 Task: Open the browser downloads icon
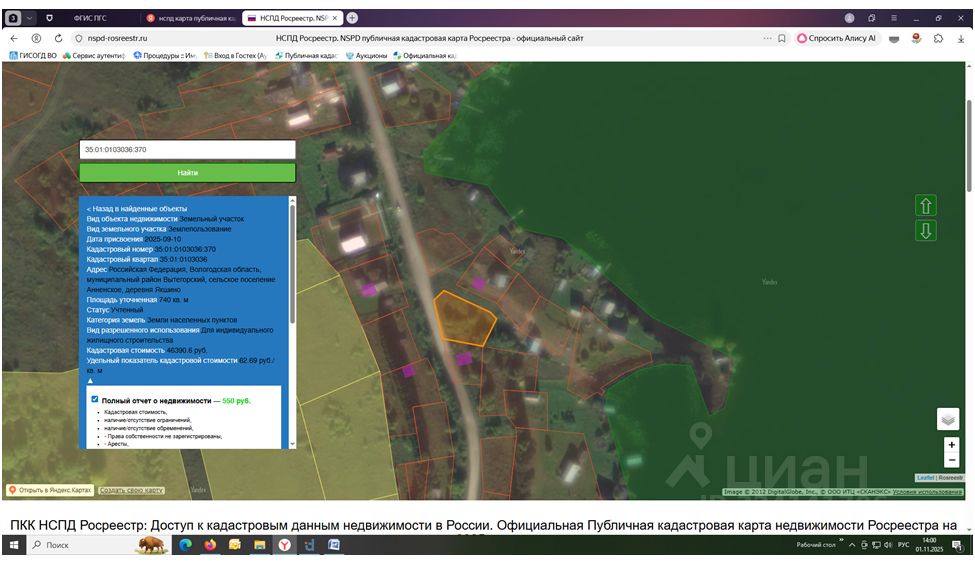(x=961, y=39)
